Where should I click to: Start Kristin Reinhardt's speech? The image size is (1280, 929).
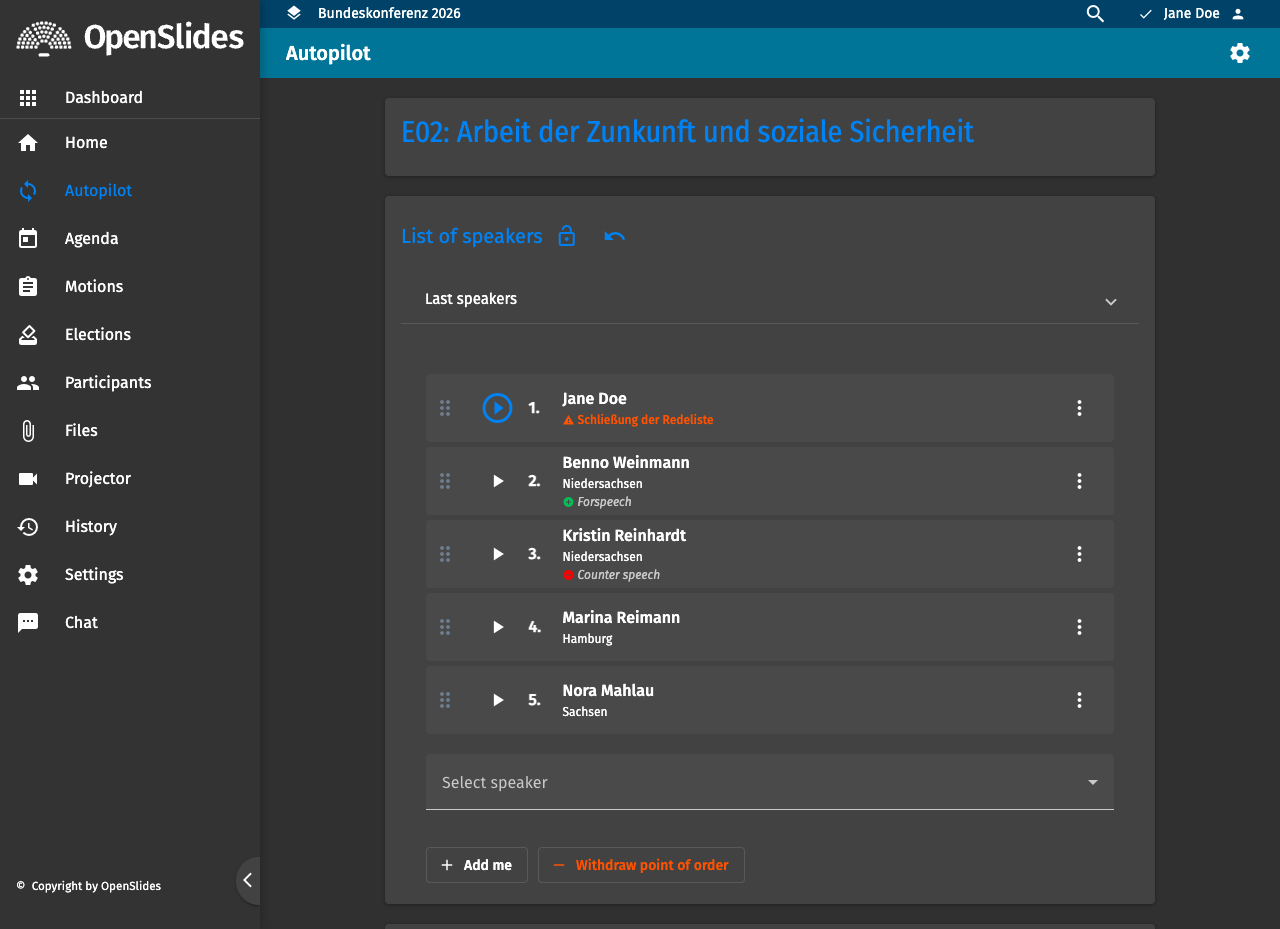tap(498, 554)
